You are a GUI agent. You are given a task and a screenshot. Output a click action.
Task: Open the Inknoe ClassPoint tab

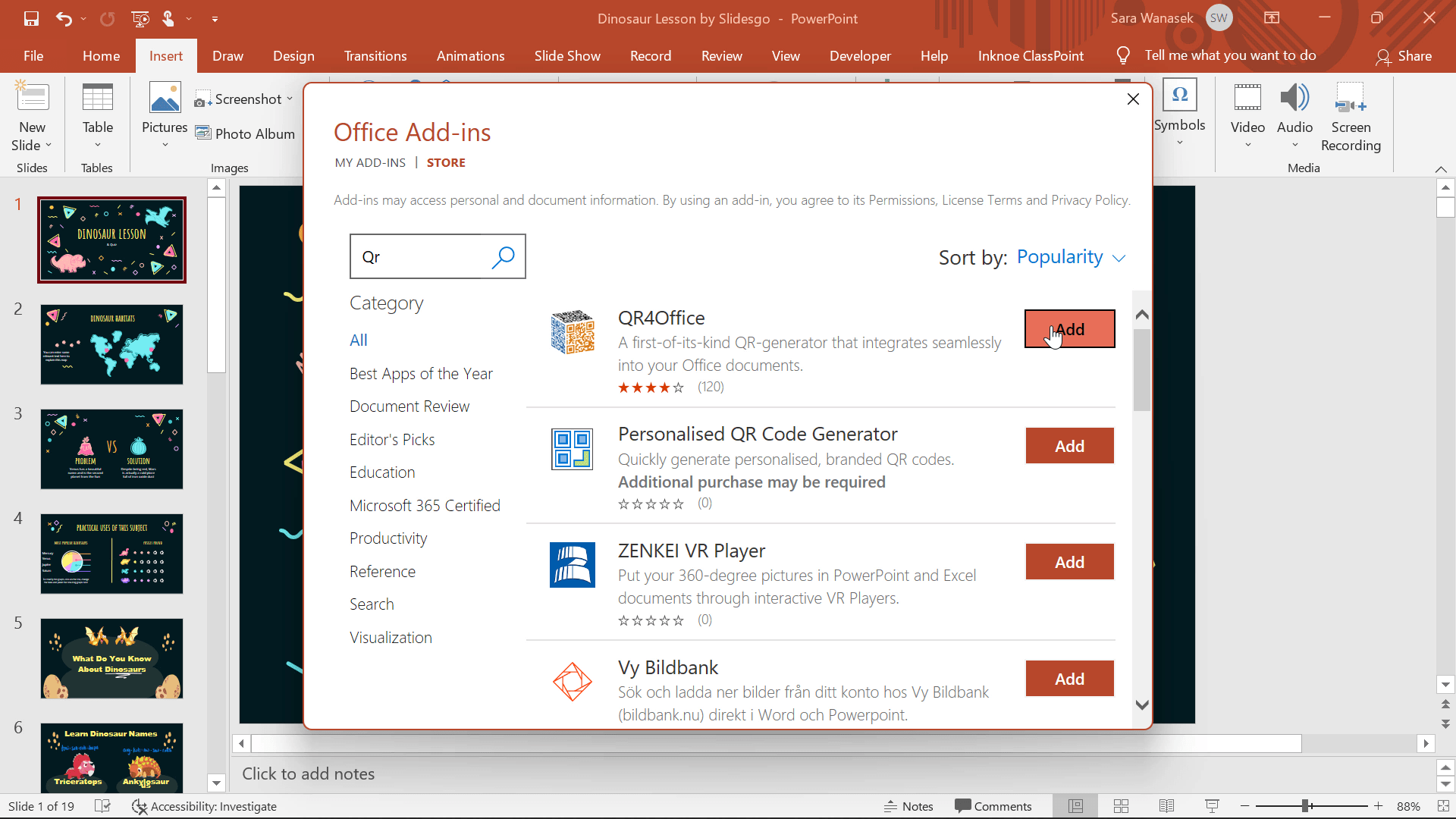coord(1031,55)
